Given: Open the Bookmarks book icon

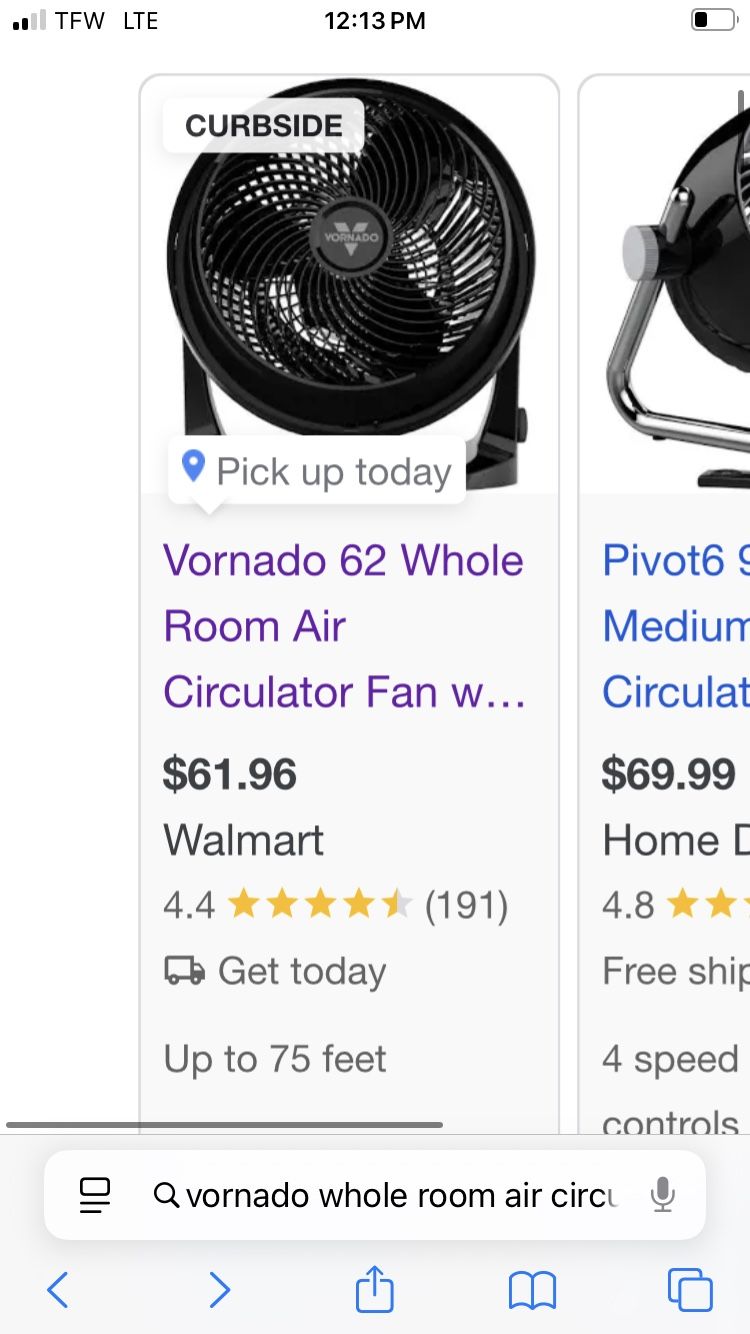Looking at the screenshot, I should point(532,1290).
